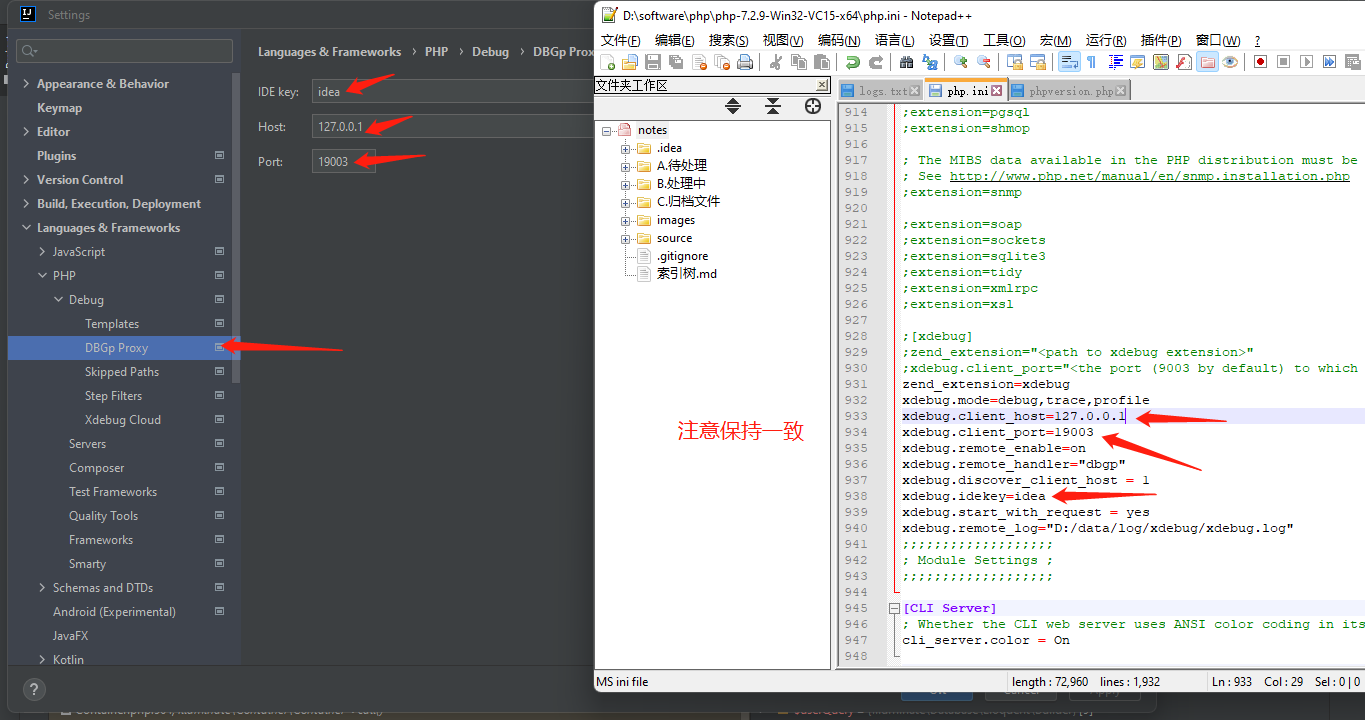Viewport: 1365px width, 720px height.
Task: Toggle file monitoring eye icon
Action: (x=1231, y=62)
